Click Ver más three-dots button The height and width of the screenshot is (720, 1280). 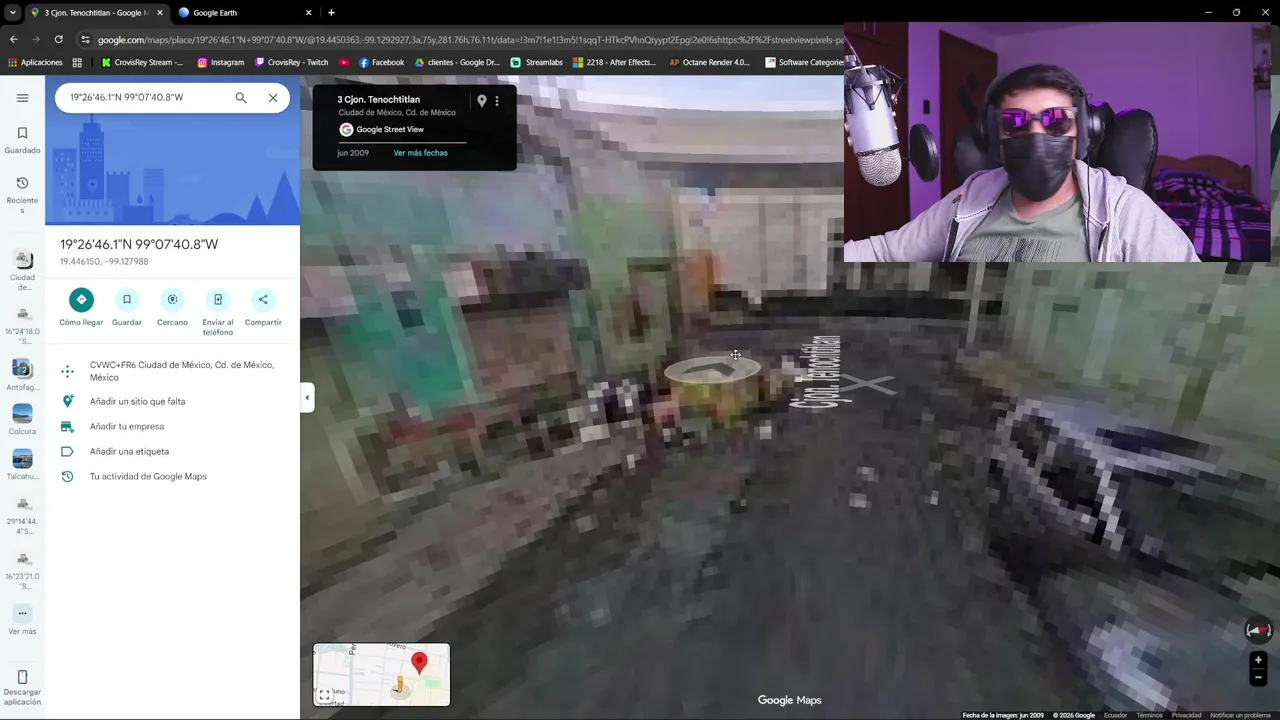22,620
